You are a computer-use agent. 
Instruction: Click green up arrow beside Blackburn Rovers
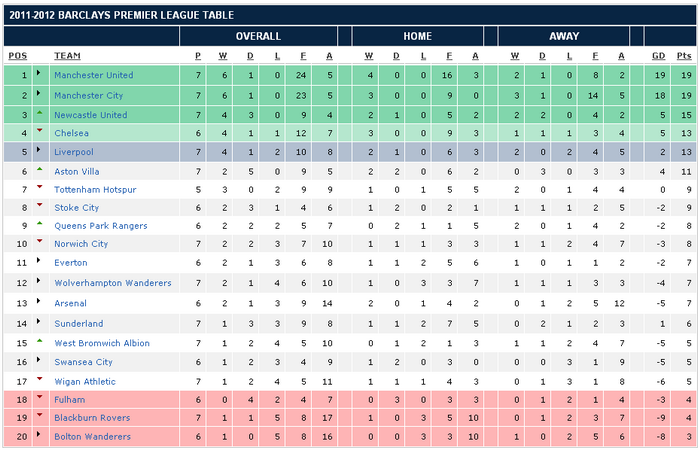39,417
